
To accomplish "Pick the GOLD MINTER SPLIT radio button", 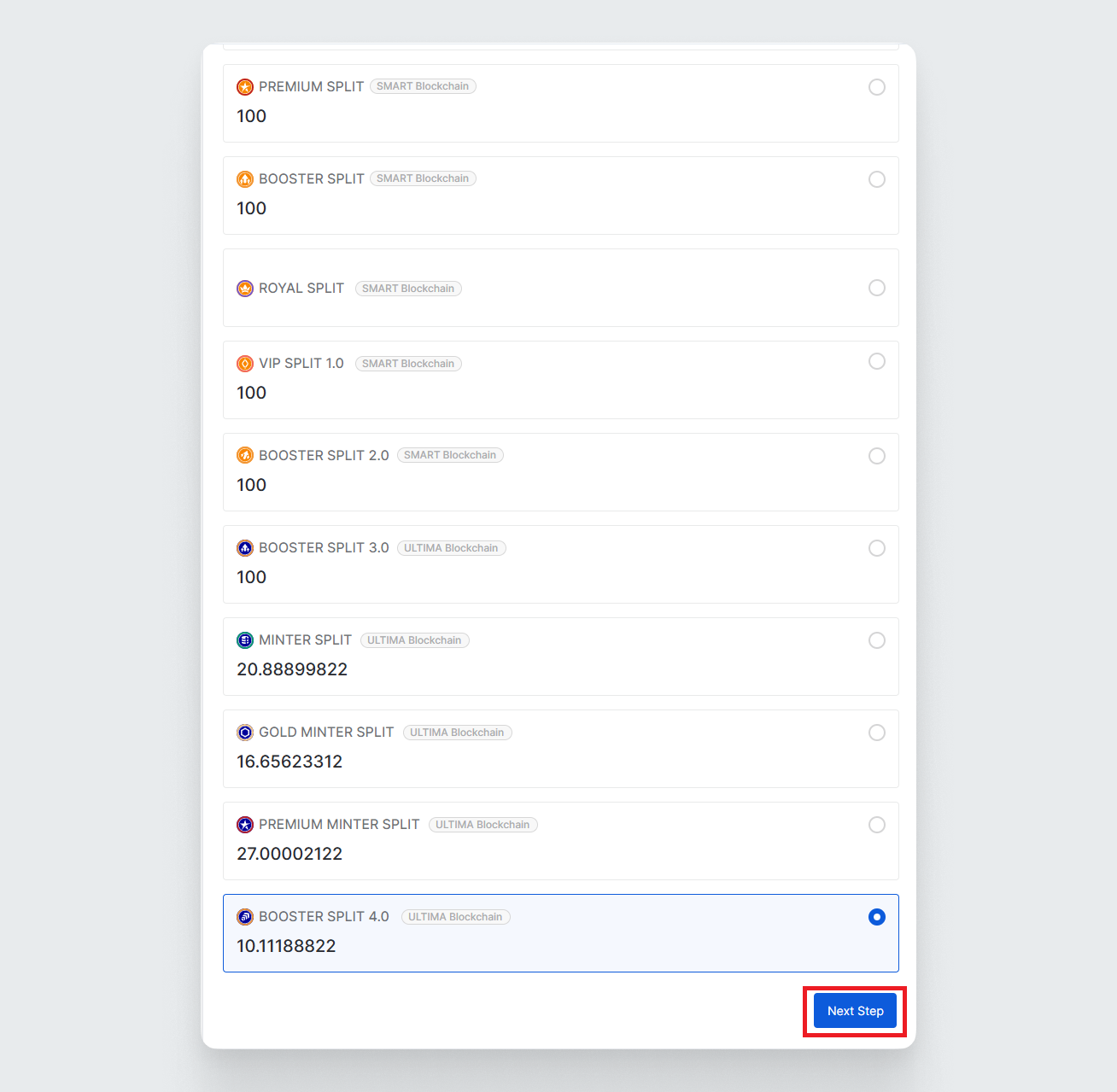I will point(877,733).
